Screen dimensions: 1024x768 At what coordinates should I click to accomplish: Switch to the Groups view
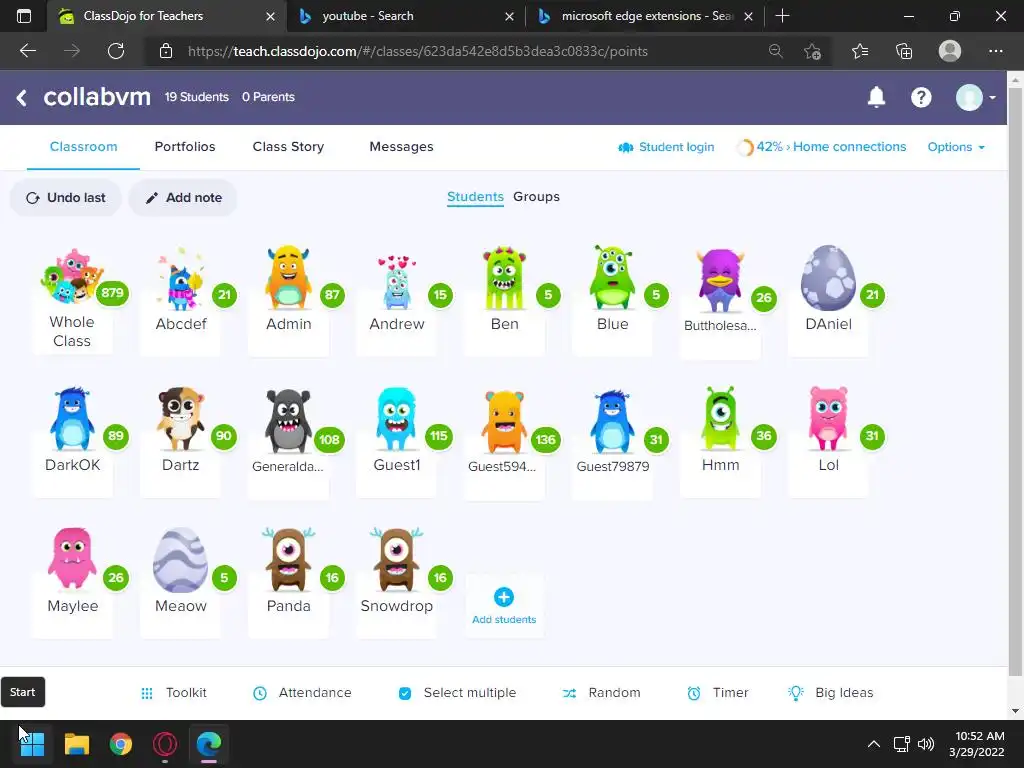[536, 197]
